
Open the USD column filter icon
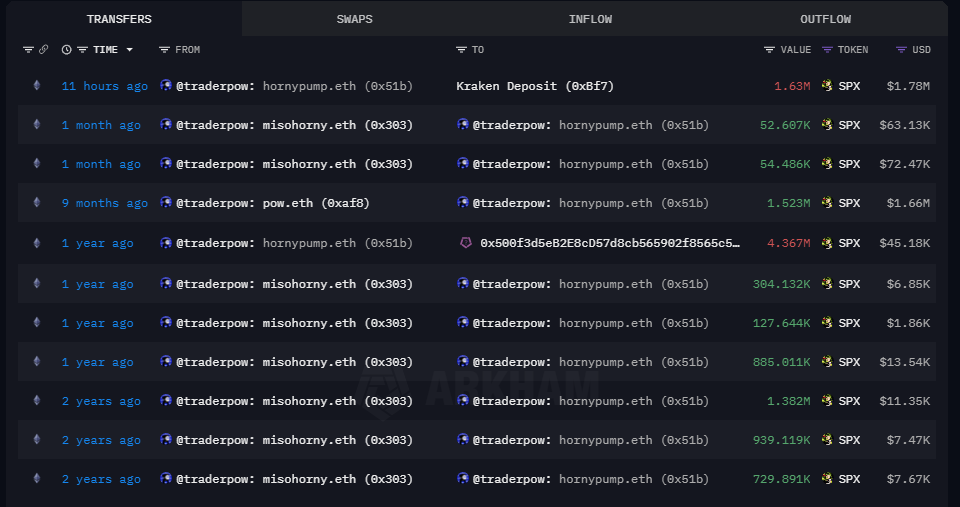tap(901, 50)
